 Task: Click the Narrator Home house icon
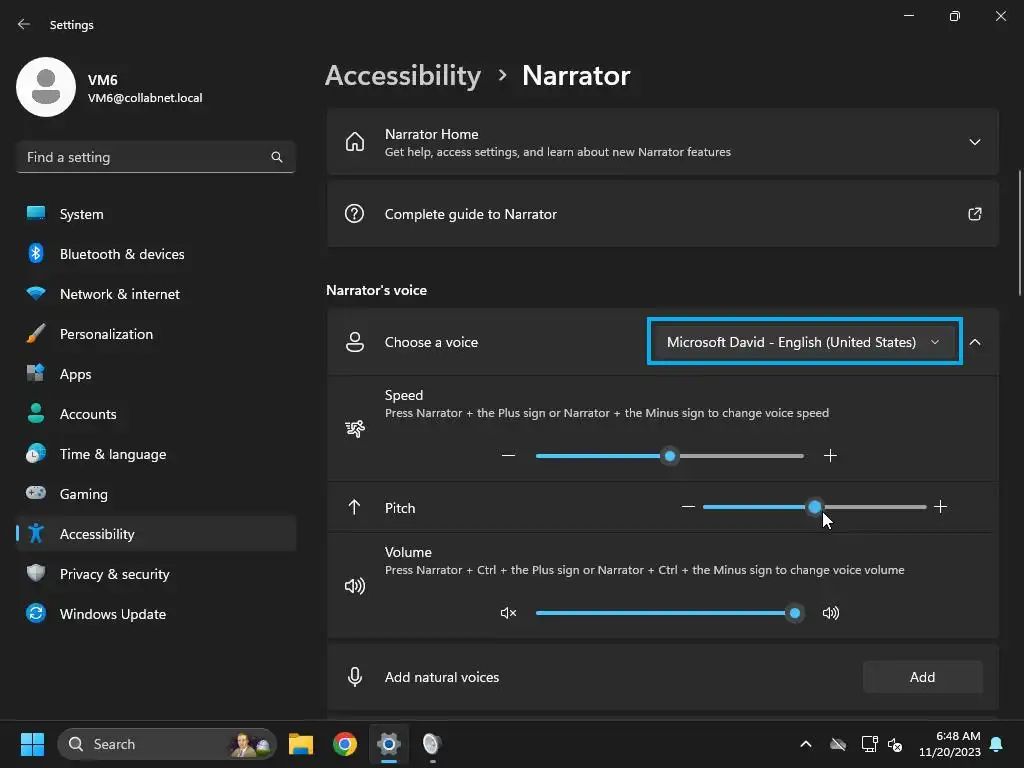(355, 142)
